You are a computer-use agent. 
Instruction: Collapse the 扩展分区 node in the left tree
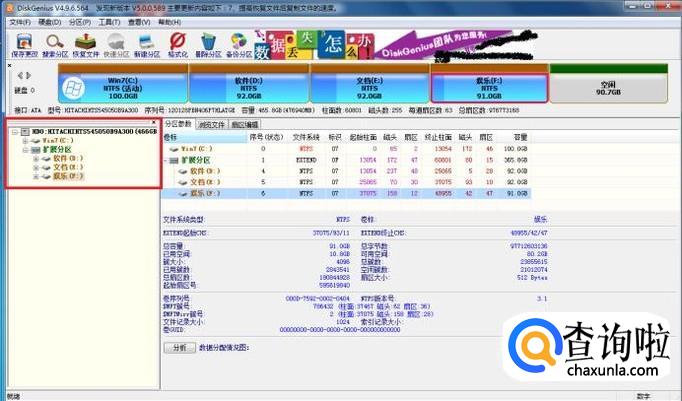(x=25, y=150)
